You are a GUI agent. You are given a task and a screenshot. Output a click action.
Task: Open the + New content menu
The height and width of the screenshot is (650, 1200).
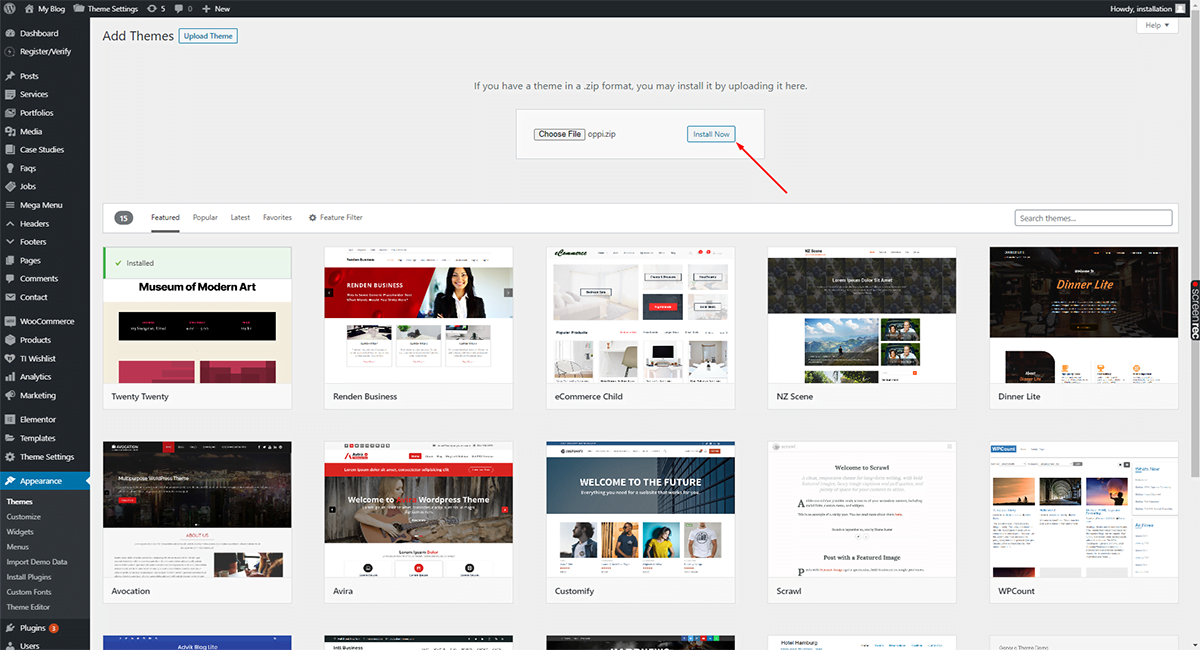point(216,8)
